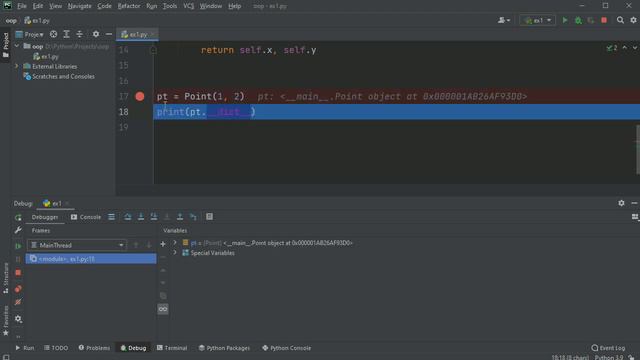This screenshot has height=360, width=640.
Task: Open Project view dropdown
Action: point(29,34)
